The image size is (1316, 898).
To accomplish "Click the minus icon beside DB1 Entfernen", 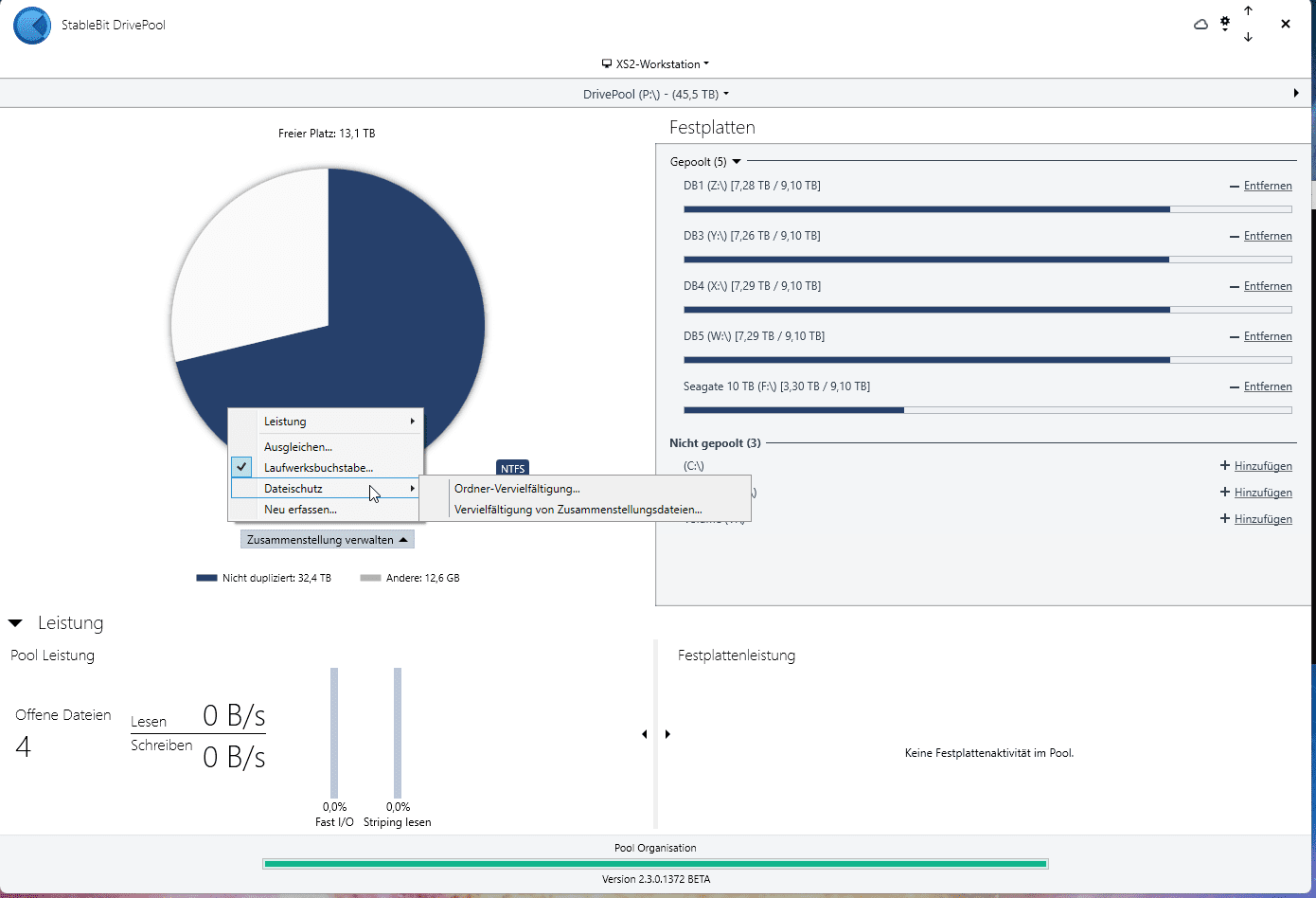I will [1235, 187].
